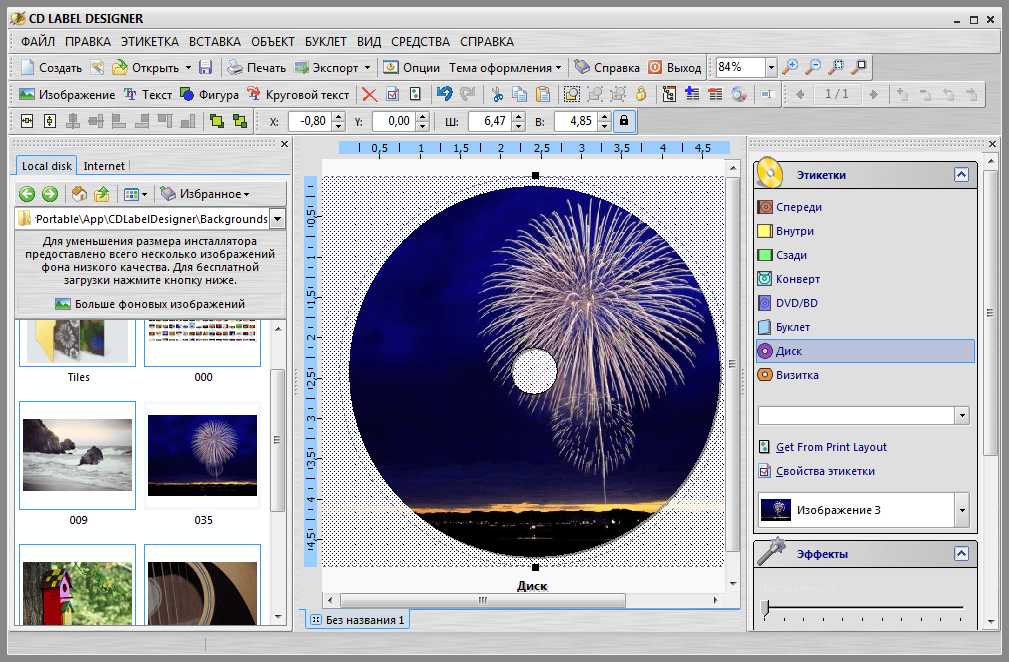Open the Изображение 3 object dropdown
The image size is (1009, 662).
pos(962,510)
